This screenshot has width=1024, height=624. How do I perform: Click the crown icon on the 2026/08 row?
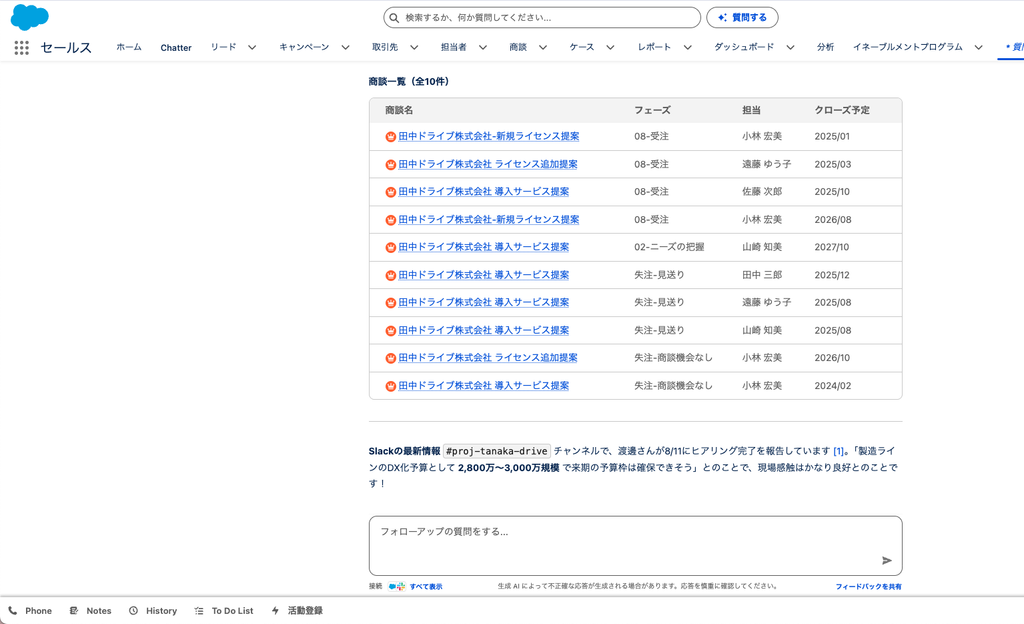coord(391,220)
